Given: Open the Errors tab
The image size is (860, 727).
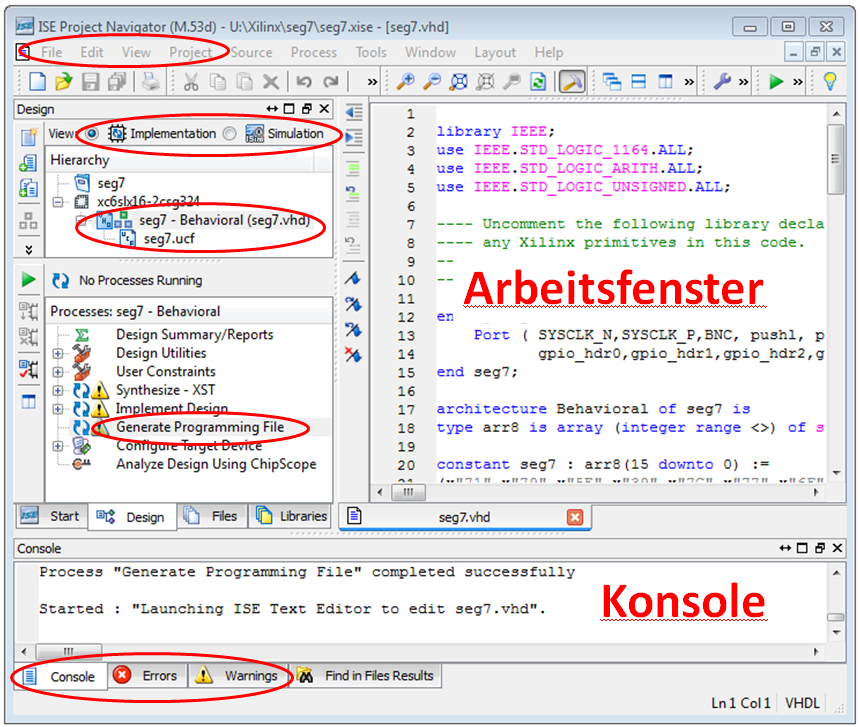Looking at the screenshot, I should (148, 675).
